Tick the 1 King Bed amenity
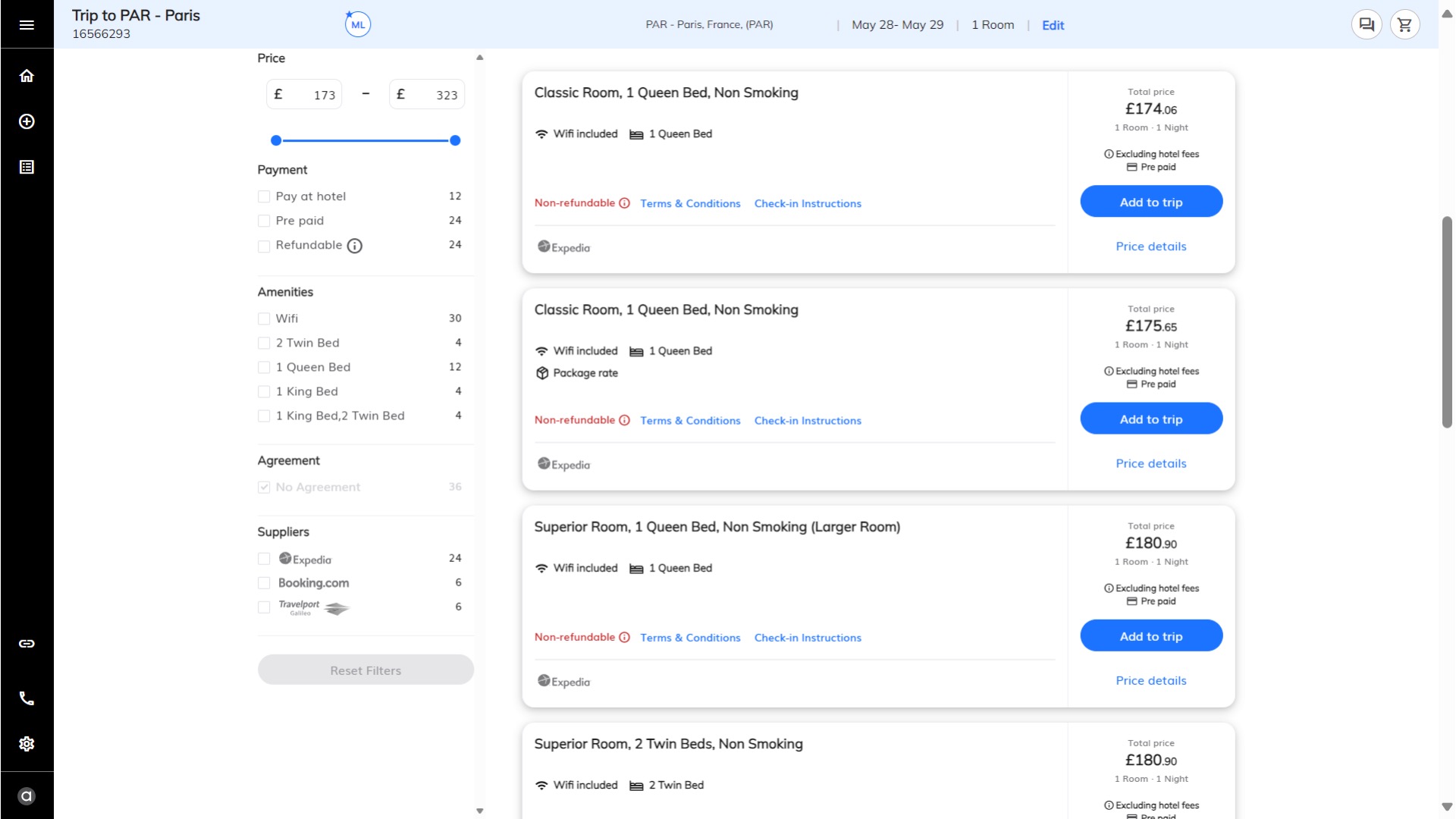The image size is (1456, 819). tap(264, 392)
